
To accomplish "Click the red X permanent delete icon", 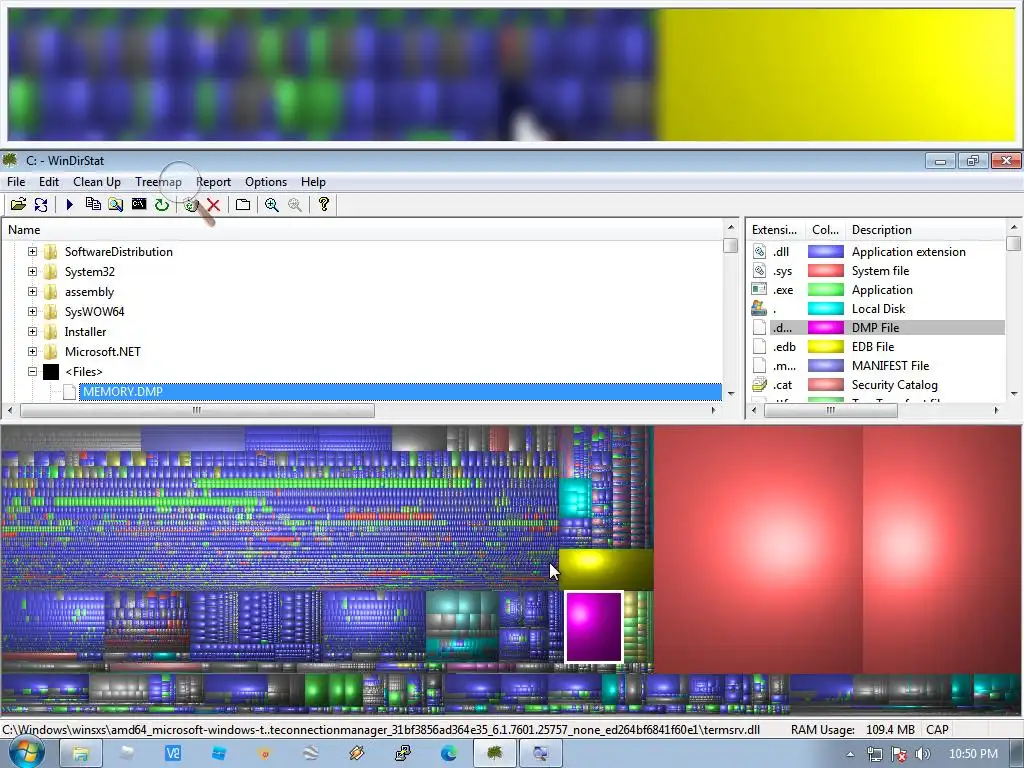I will (214, 205).
